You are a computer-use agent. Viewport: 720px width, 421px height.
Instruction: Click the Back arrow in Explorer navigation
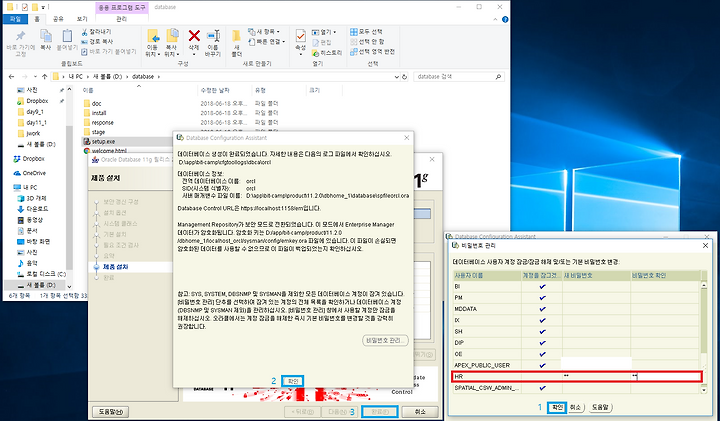point(11,77)
